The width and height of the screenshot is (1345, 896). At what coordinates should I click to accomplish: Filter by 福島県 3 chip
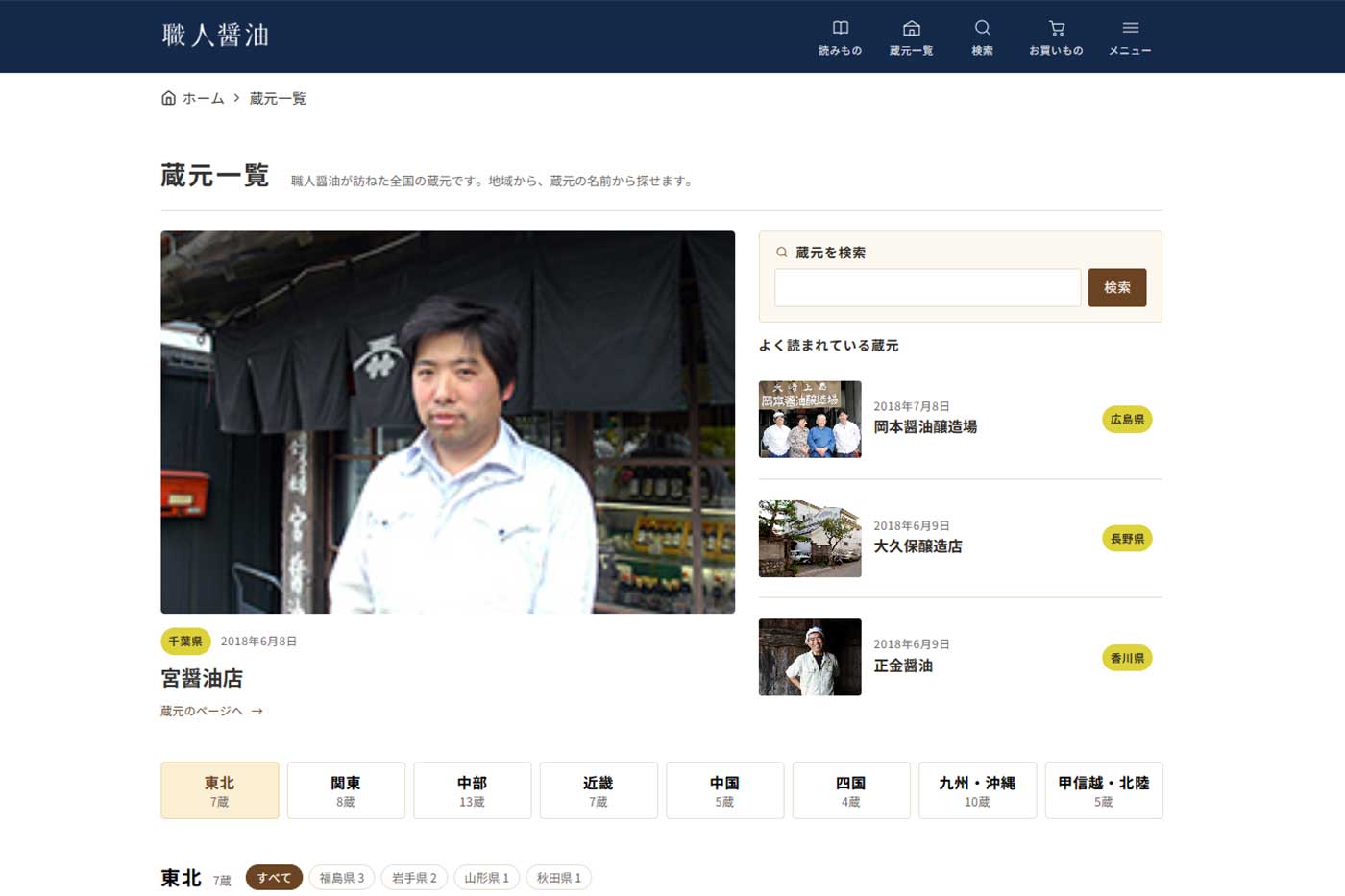click(x=342, y=878)
